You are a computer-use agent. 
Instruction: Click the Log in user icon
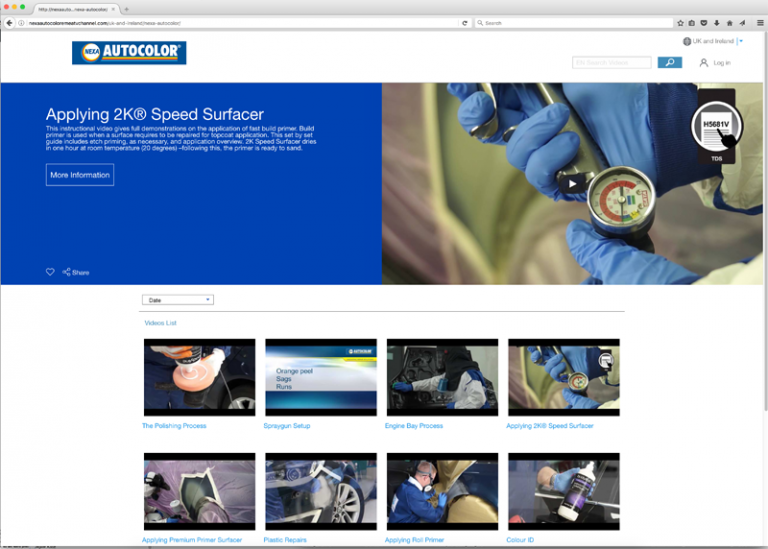tap(704, 62)
